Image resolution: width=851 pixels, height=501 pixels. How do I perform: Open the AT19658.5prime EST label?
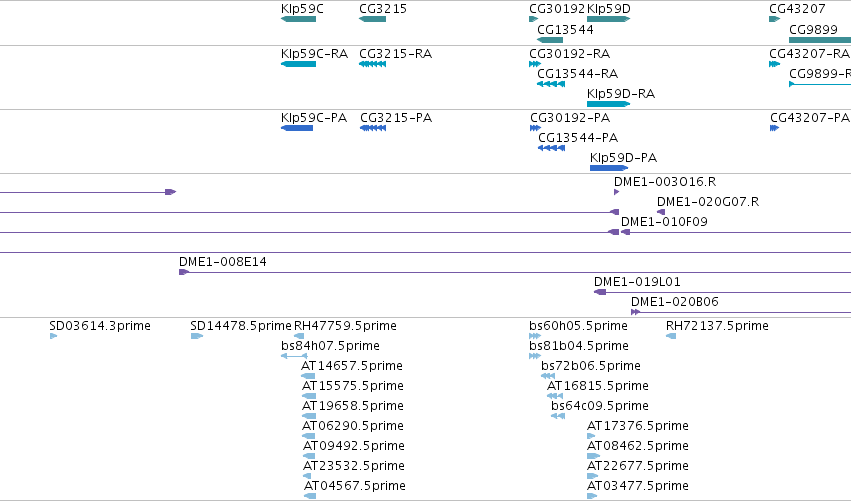click(353, 405)
